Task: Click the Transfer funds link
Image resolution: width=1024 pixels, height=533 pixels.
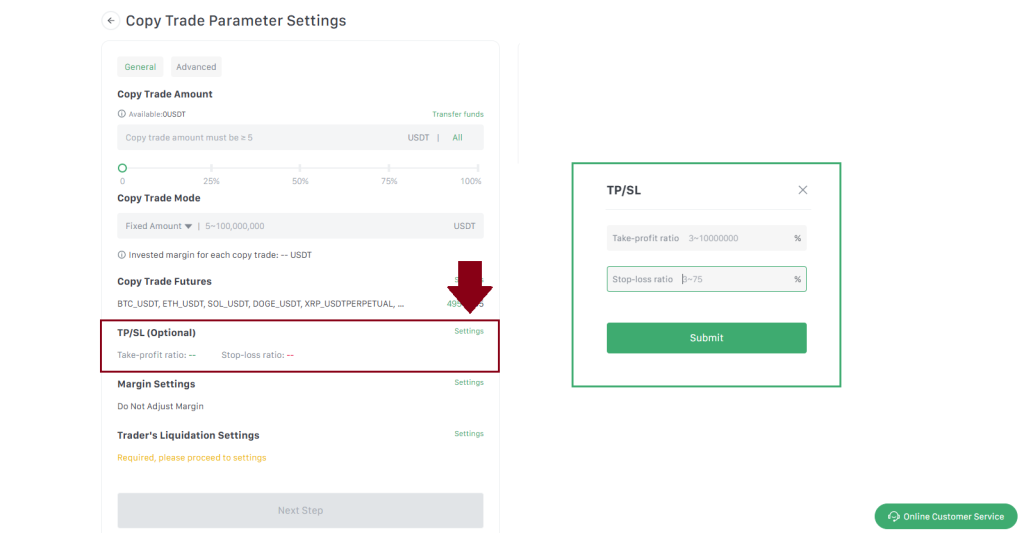Action: click(457, 114)
